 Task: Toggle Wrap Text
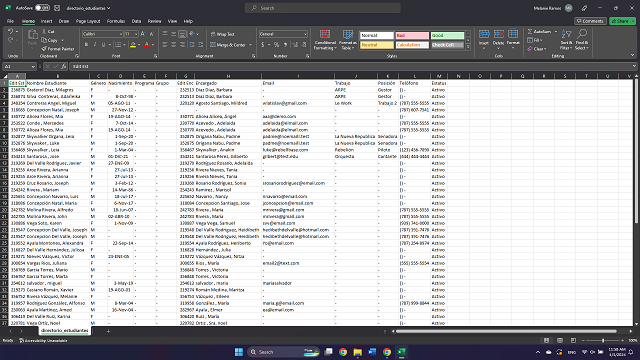click(x=222, y=34)
